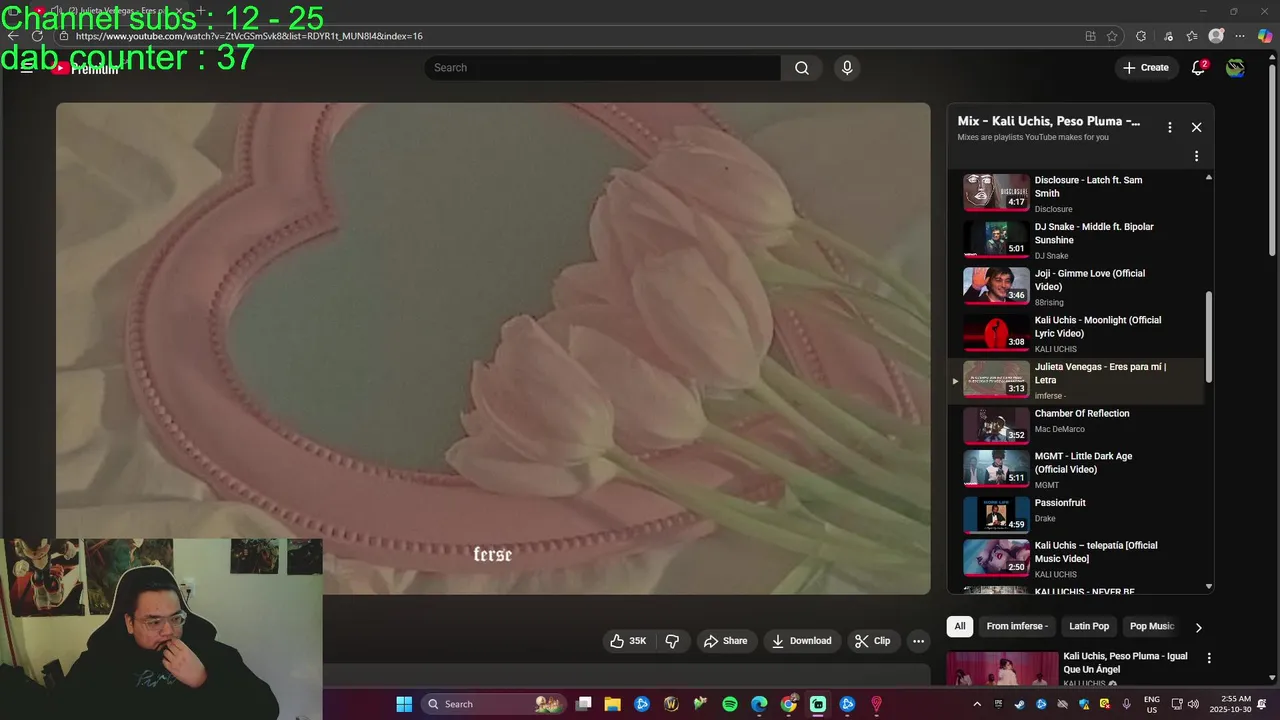Show hidden system tray icons
Image resolution: width=1280 pixels, height=720 pixels.
(x=977, y=704)
